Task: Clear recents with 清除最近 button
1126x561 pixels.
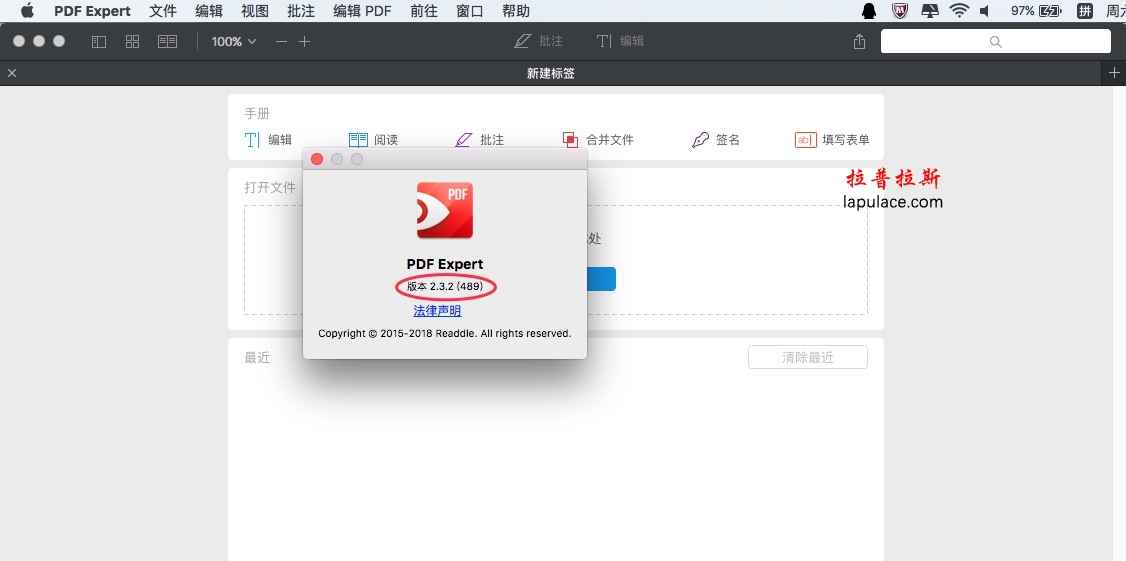Action: point(808,357)
